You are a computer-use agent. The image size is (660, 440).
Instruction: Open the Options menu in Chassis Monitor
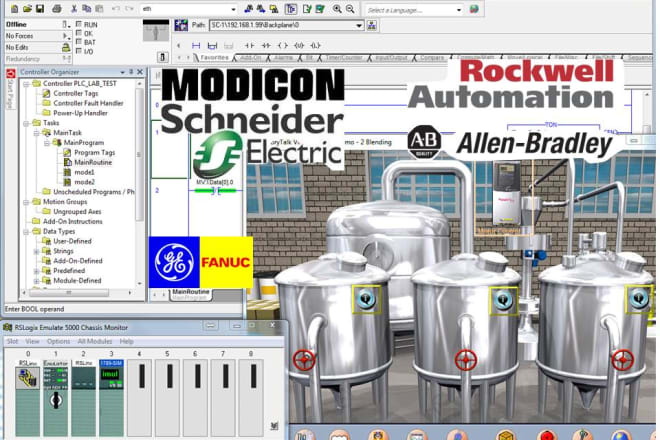[58, 341]
